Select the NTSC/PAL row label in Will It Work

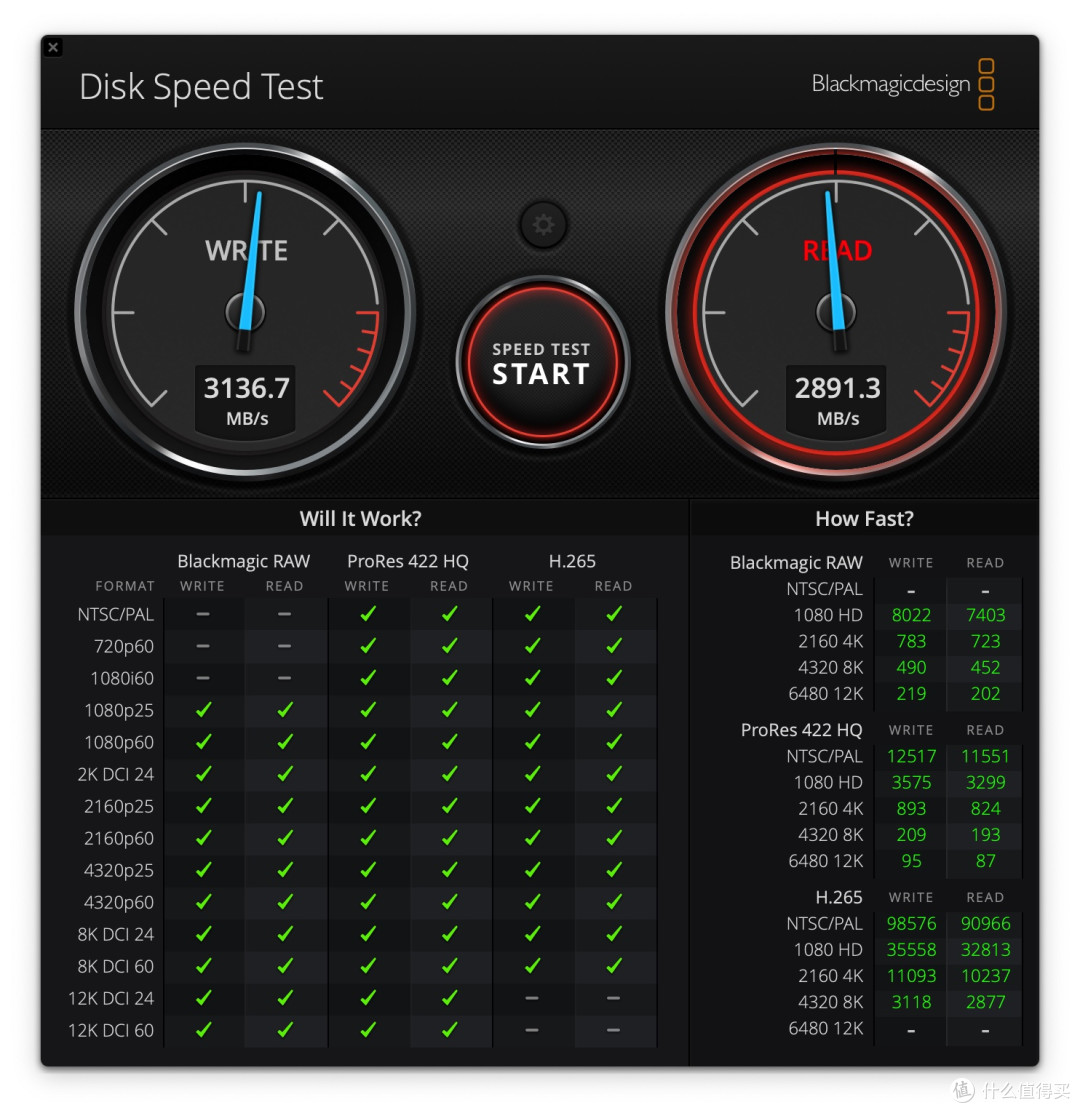pos(116,615)
